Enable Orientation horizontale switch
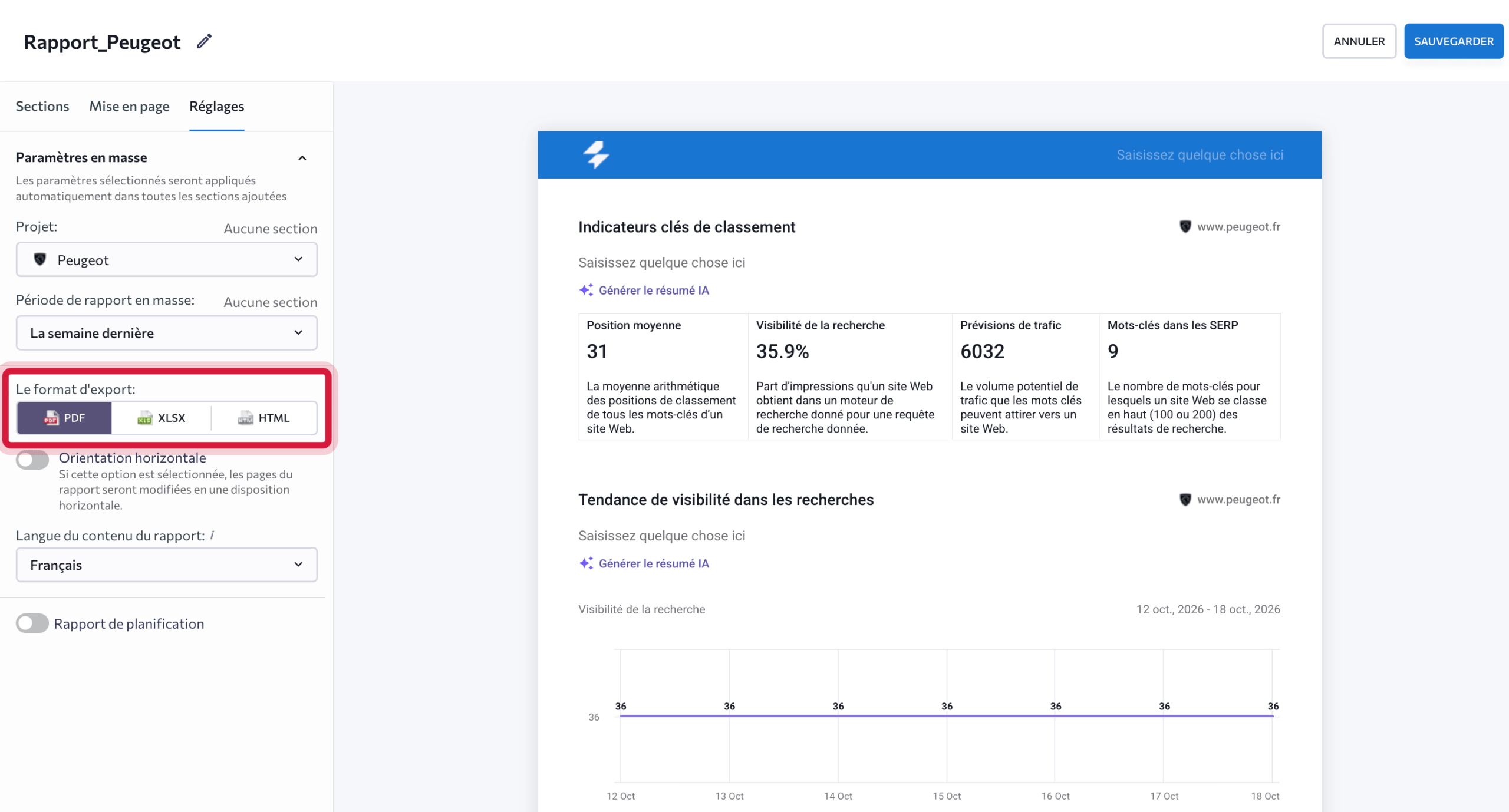Image resolution: width=1509 pixels, height=812 pixels. 32,460
